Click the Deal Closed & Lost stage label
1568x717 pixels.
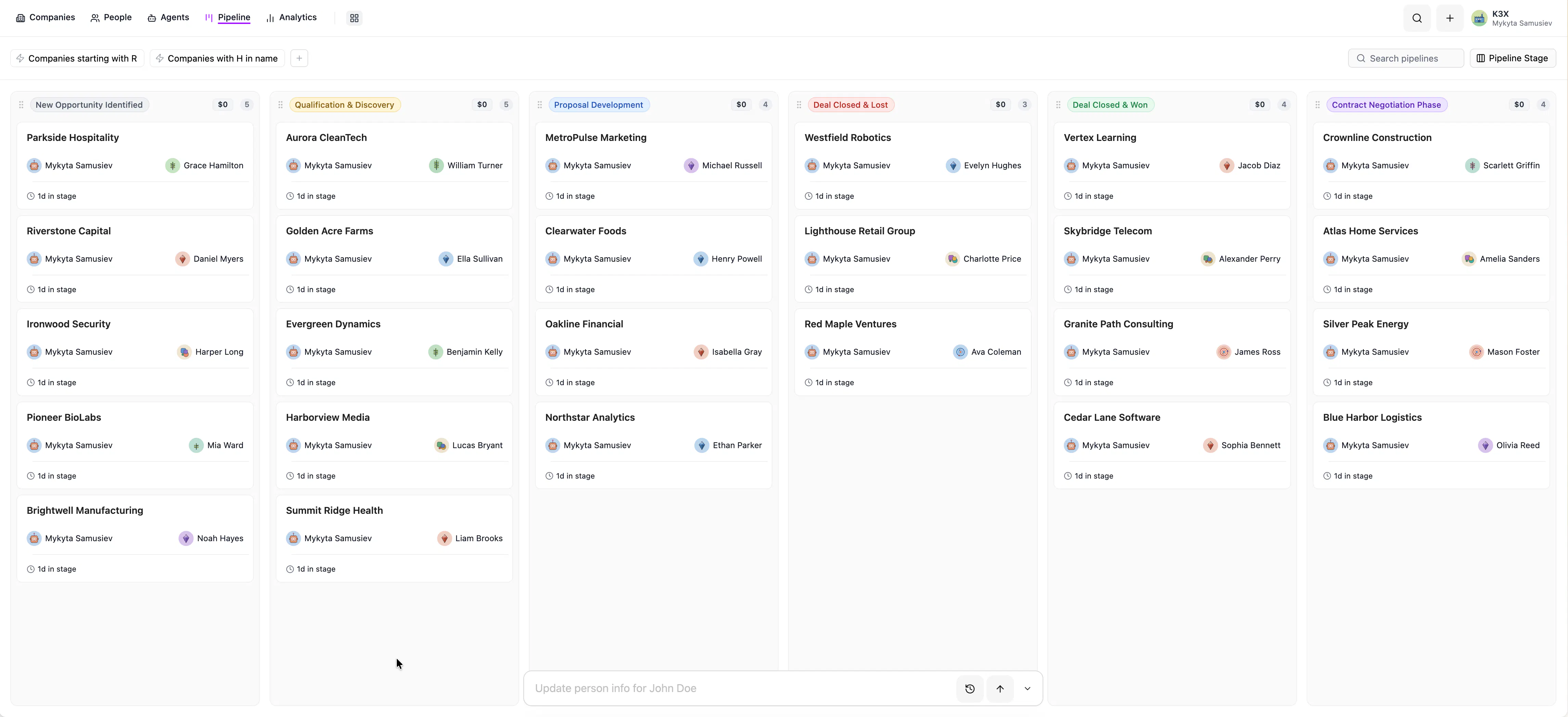tap(850, 105)
